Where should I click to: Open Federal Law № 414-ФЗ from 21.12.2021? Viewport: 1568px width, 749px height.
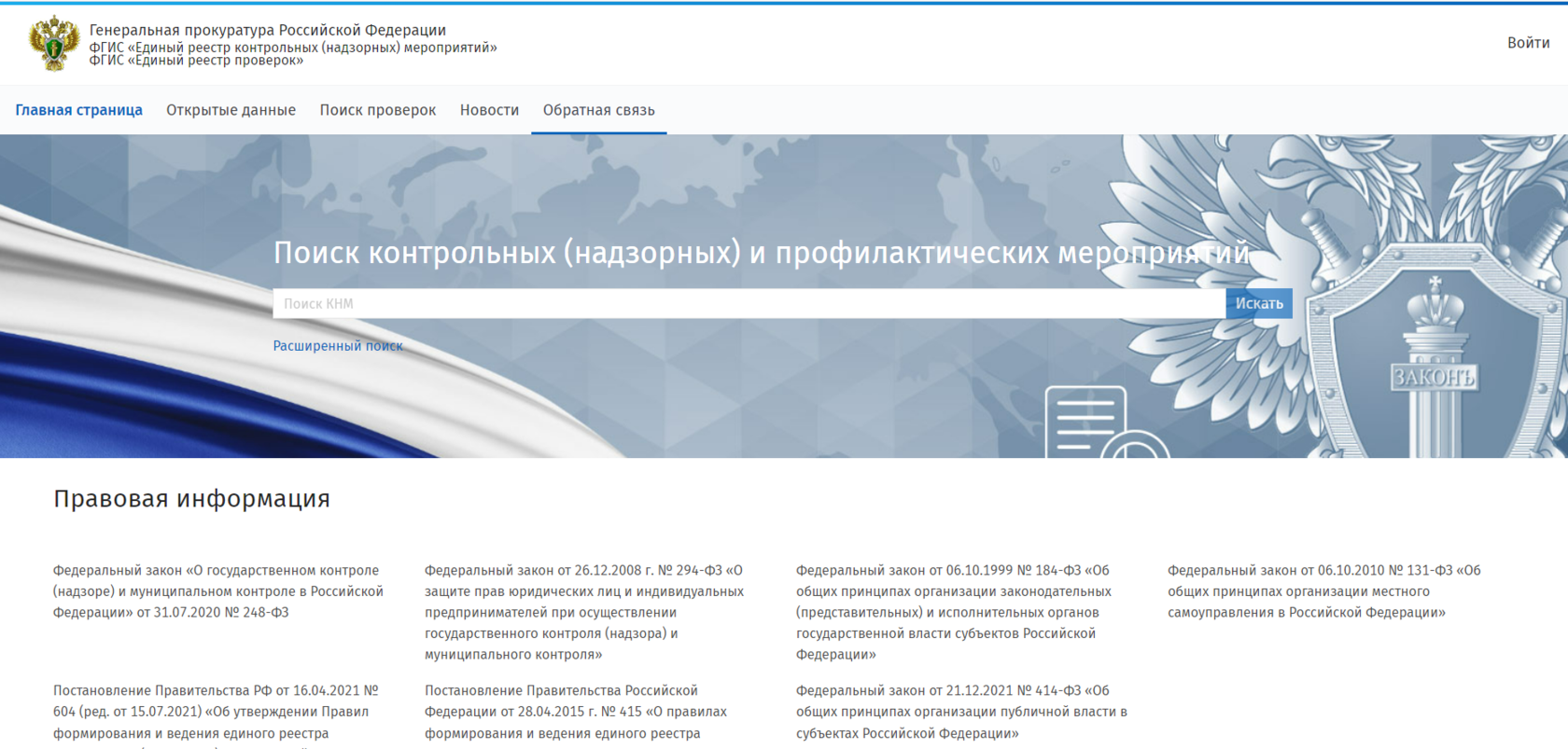[961, 712]
